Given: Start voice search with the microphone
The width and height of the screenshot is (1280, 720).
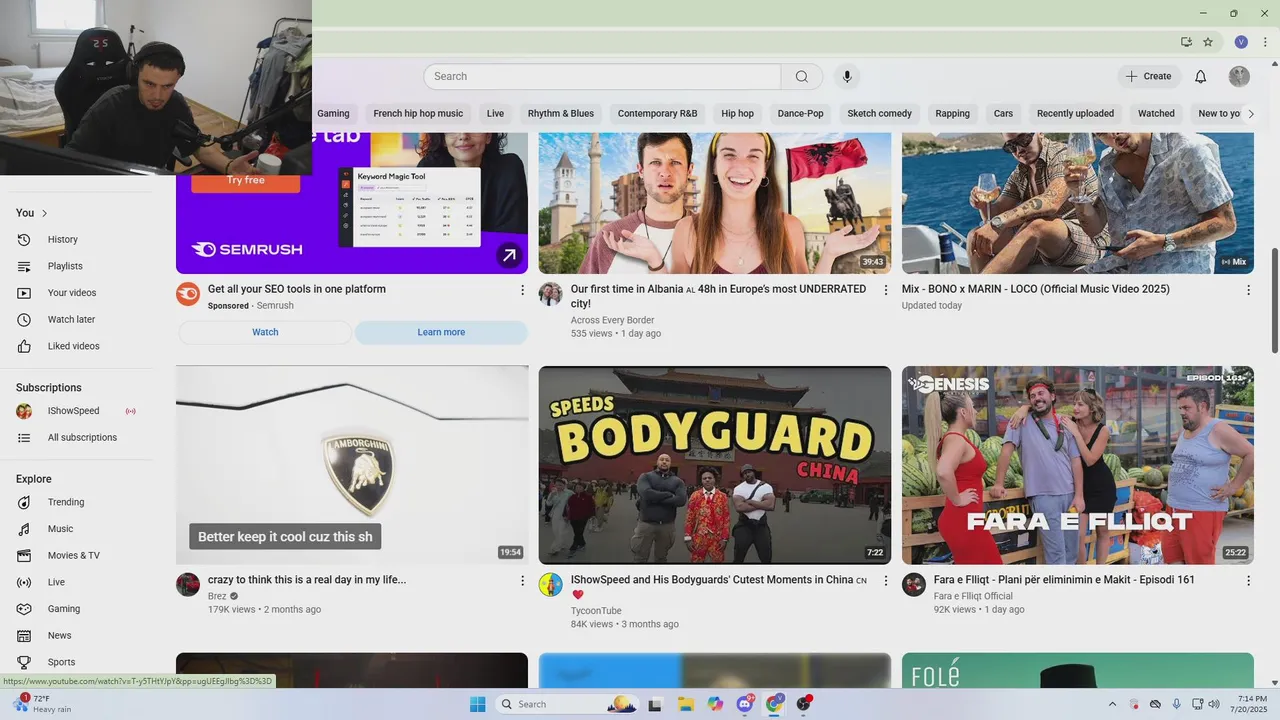Looking at the screenshot, I should 847,77.
